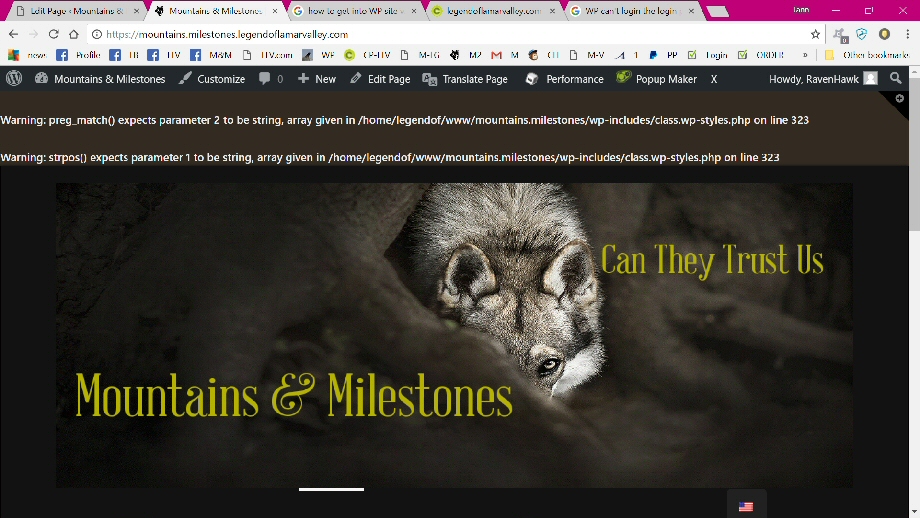
Task: Click the US flag language switcher
Action: pos(745,507)
